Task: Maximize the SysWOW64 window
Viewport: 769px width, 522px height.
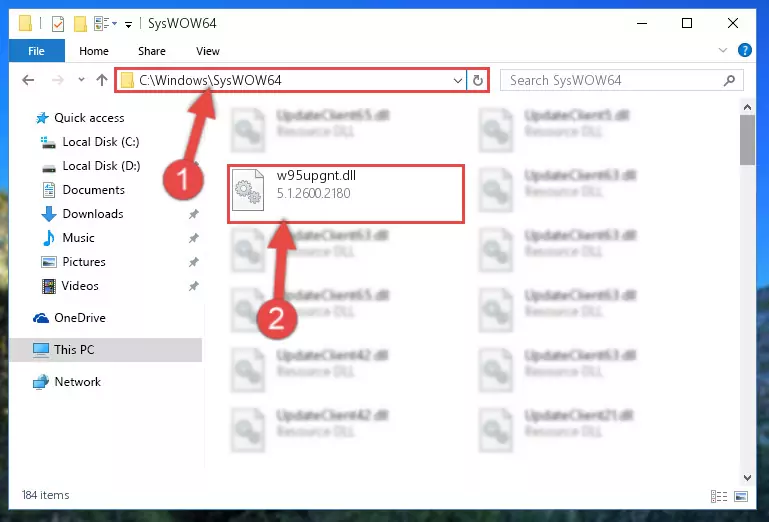Action: (687, 23)
